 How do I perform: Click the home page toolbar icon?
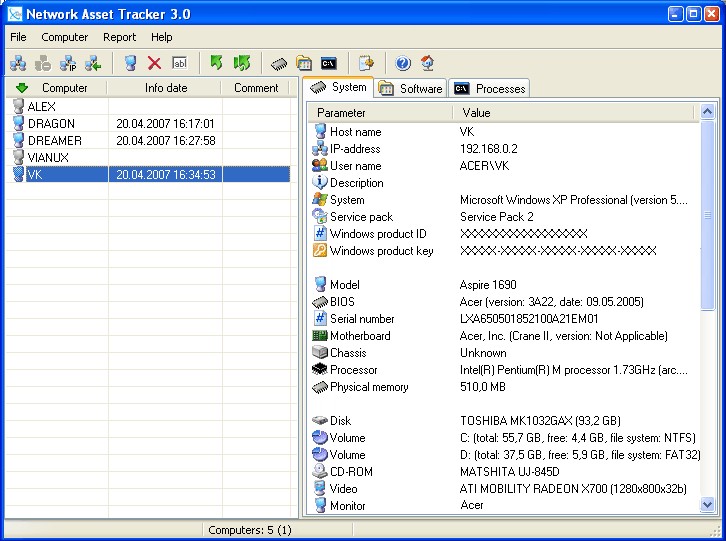pos(427,63)
